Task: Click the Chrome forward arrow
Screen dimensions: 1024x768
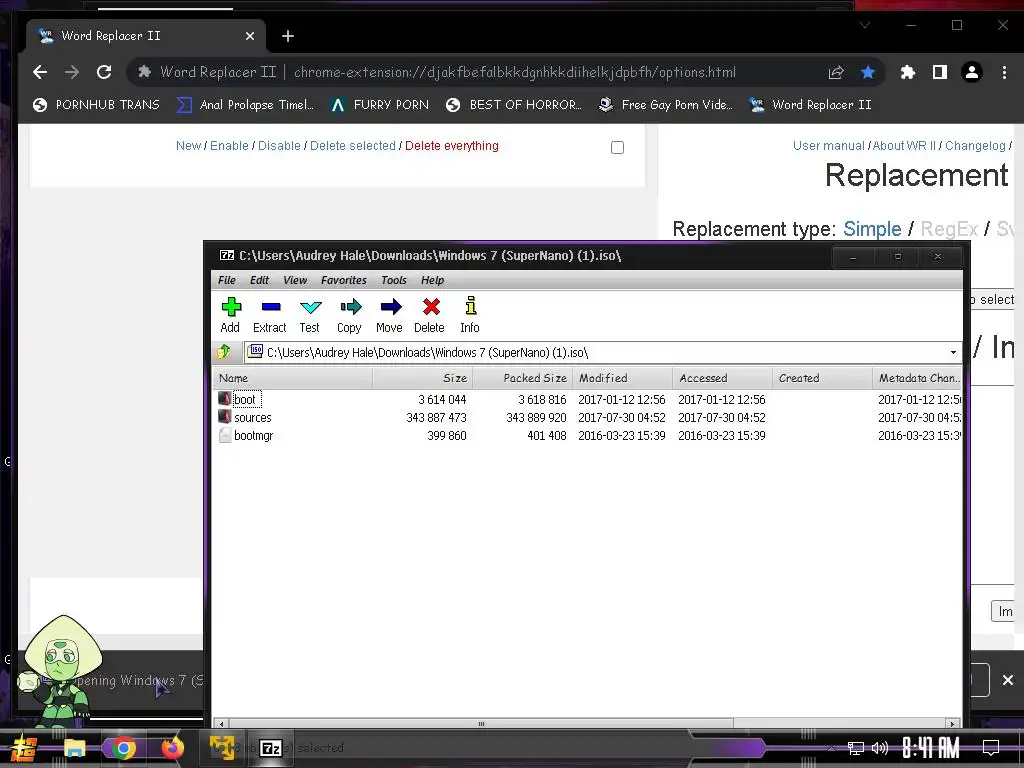Action: [x=72, y=72]
